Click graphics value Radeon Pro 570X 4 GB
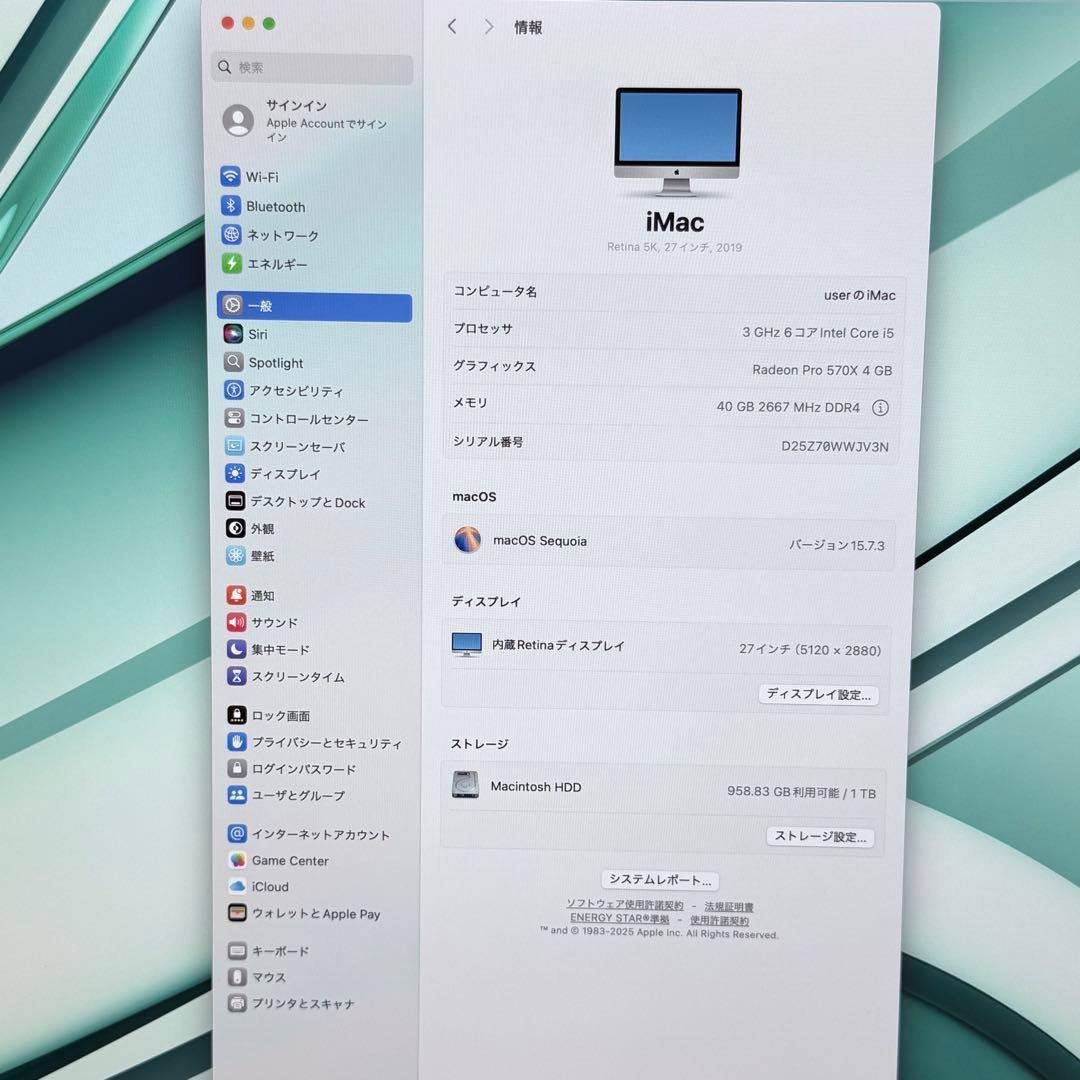The height and width of the screenshot is (1080, 1080). click(822, 370)
